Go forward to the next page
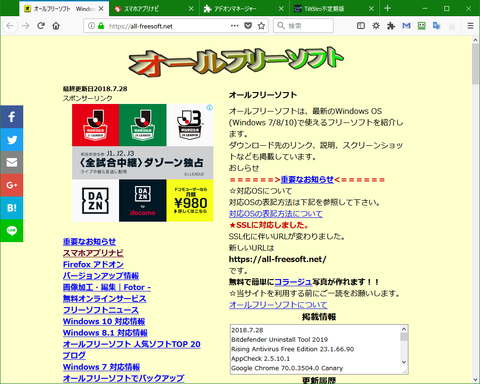This screenshot has height=384, width=480. click(26, 26)
